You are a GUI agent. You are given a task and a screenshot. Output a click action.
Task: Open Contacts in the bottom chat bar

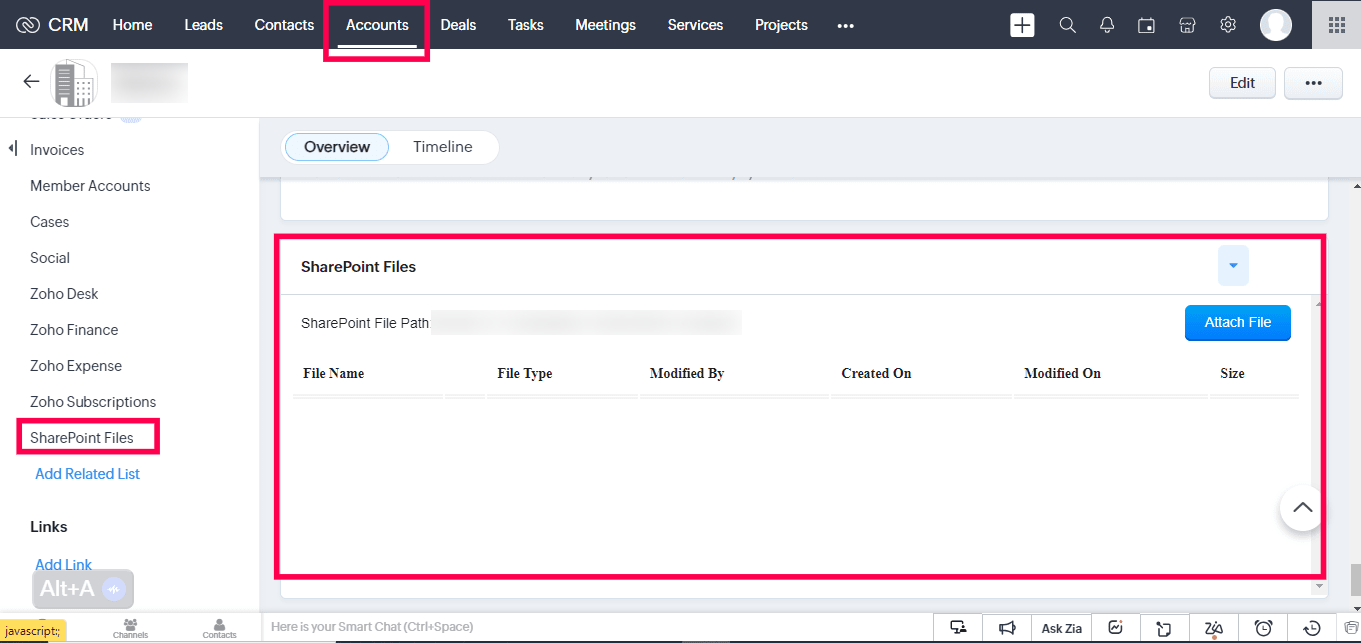click(x=219, y=628)
